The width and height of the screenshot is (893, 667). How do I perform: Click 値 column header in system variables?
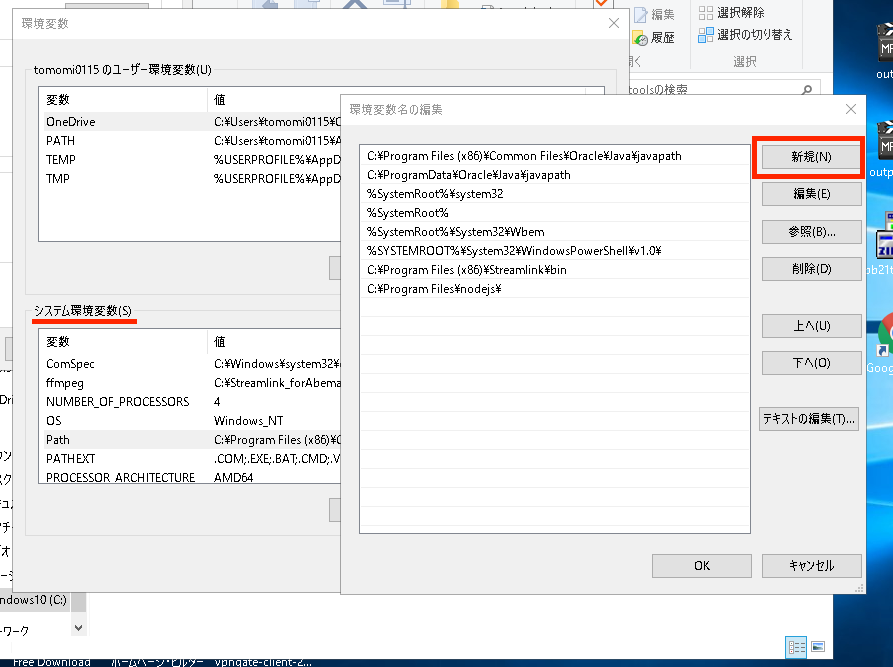(x=275, y=342)
